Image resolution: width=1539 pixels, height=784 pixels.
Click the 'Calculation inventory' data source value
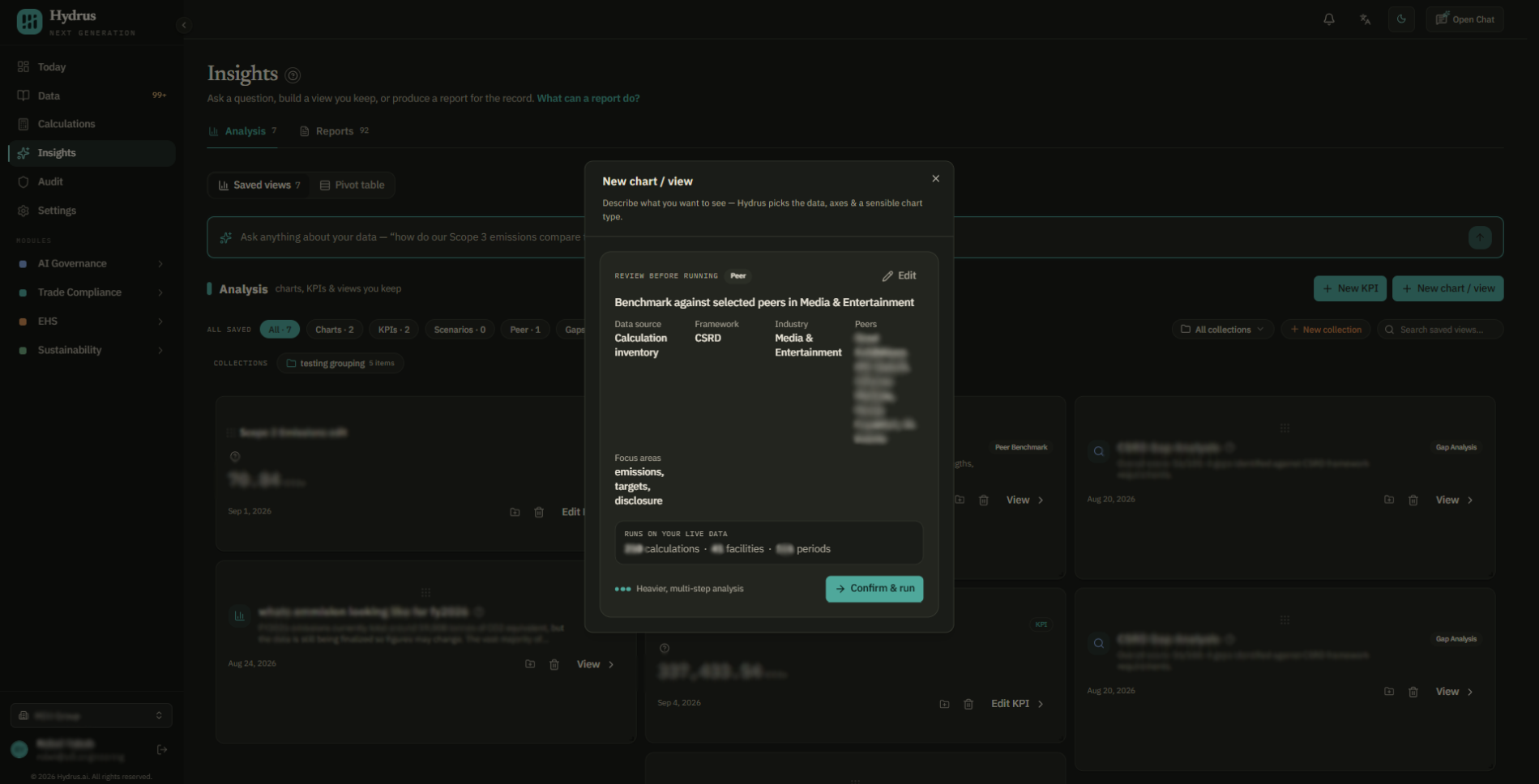(x=640, y=346)
